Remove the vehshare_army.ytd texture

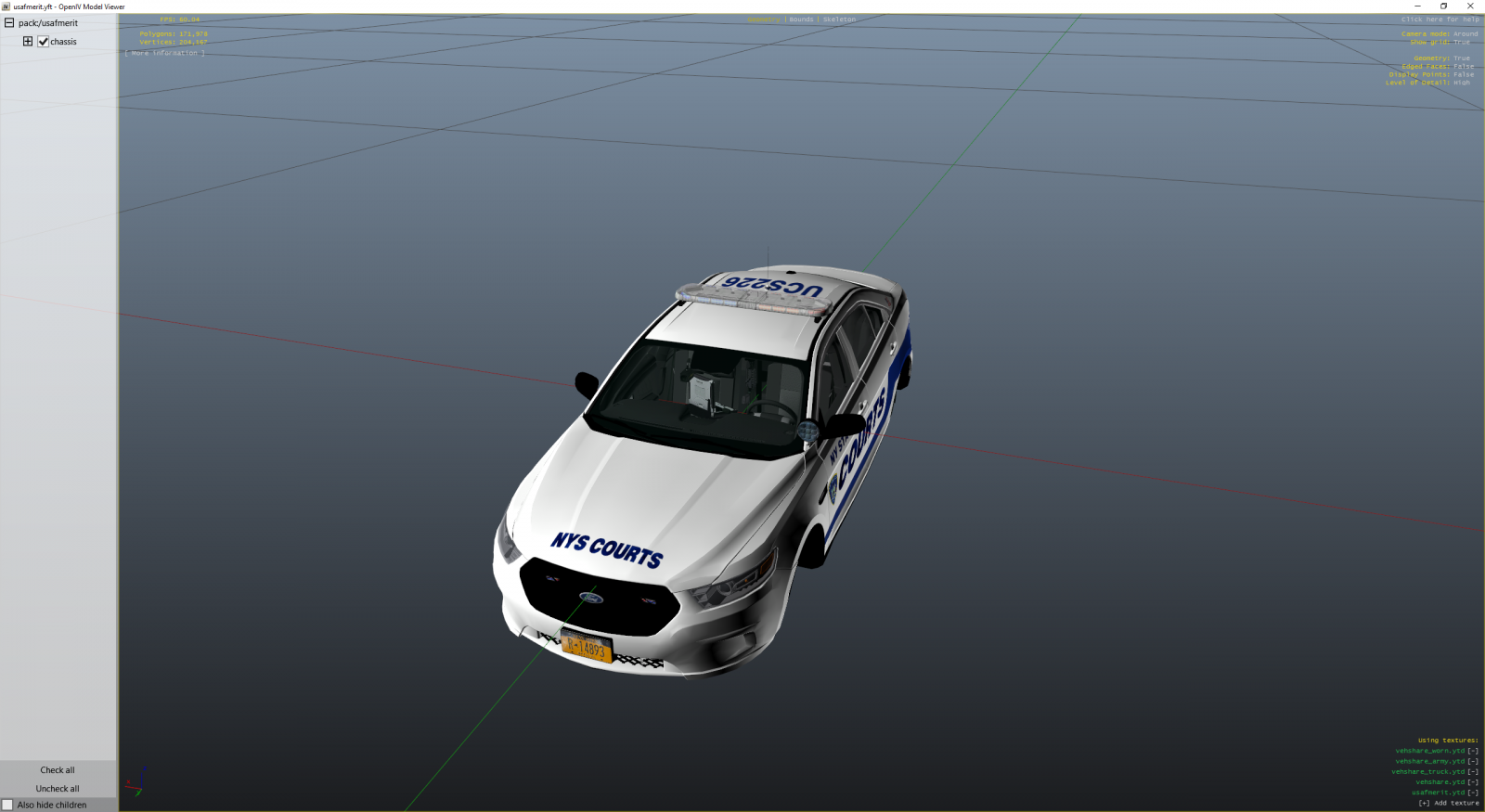[1473, 761]
